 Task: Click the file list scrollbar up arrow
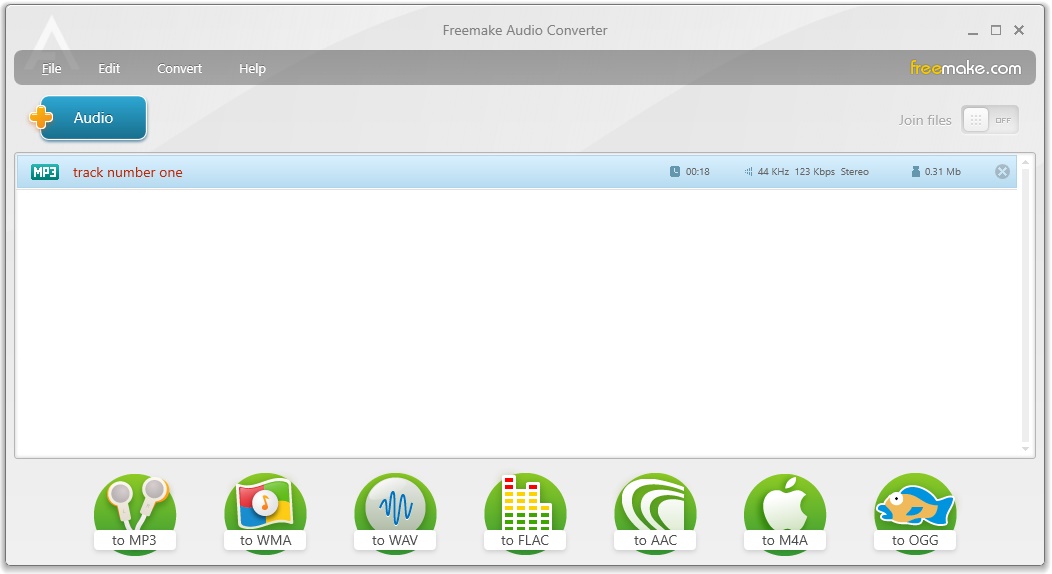coord(1025,162)
